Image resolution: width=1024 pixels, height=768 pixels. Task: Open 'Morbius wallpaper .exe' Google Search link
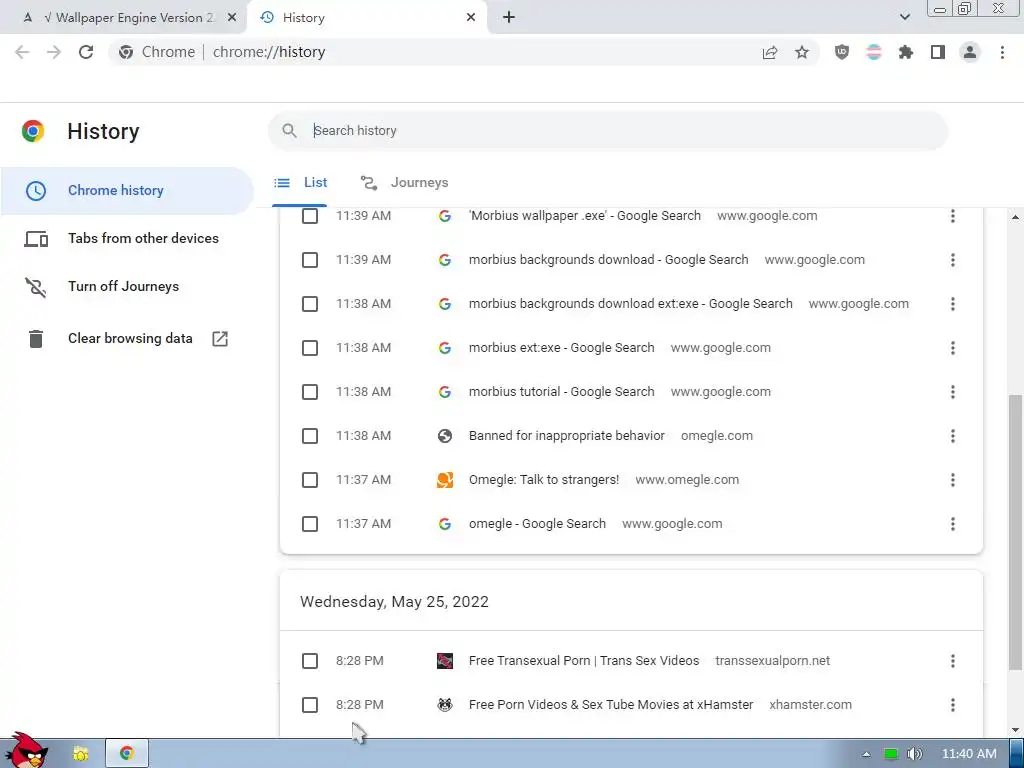tap(584, 216)
